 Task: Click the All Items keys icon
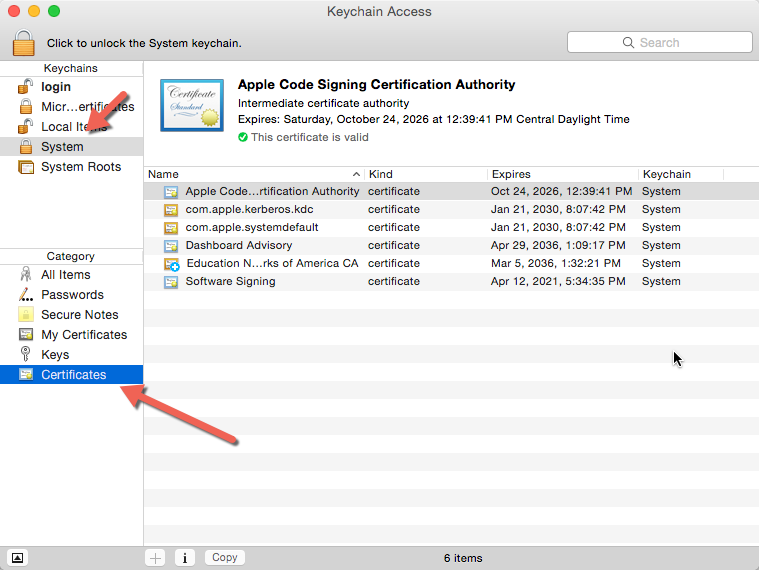coord(26,274)
